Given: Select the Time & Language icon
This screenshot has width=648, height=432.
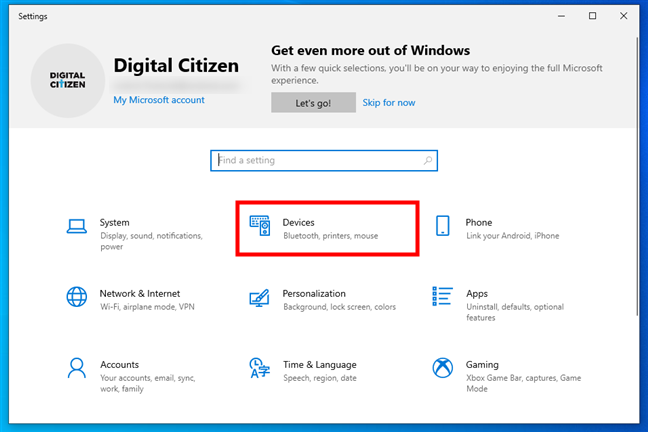Looking at the screenshot, I should [260, 368].
